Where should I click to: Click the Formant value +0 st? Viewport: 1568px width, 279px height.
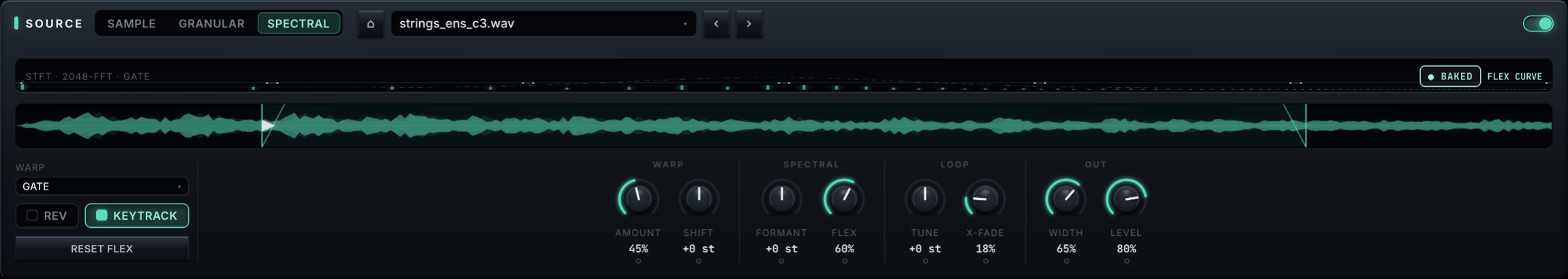[x=781, y=249]
